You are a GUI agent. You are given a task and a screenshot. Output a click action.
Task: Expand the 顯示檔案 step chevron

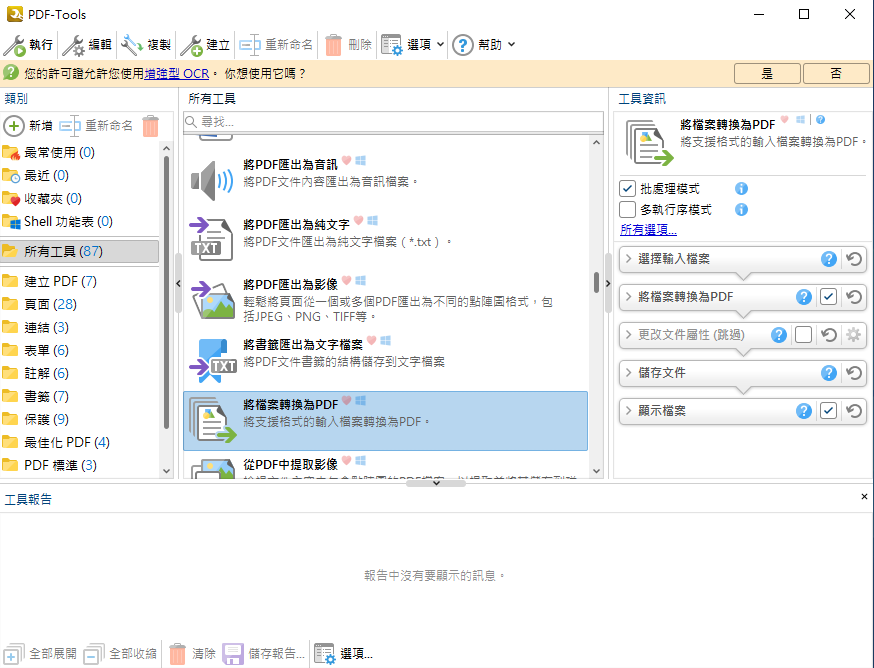(x=629, y=411)
